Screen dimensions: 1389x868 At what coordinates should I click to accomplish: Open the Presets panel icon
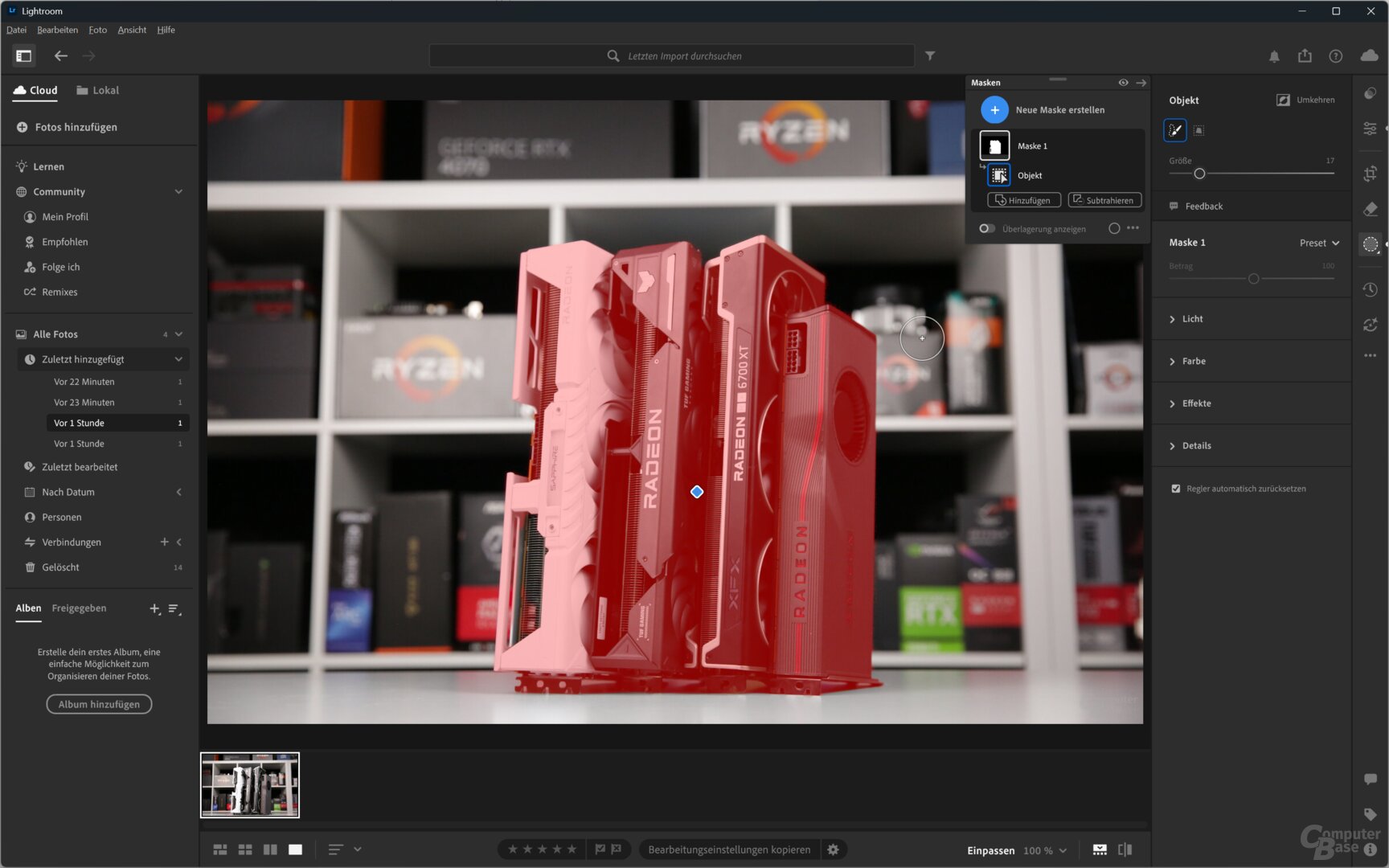coord(1371,94)
